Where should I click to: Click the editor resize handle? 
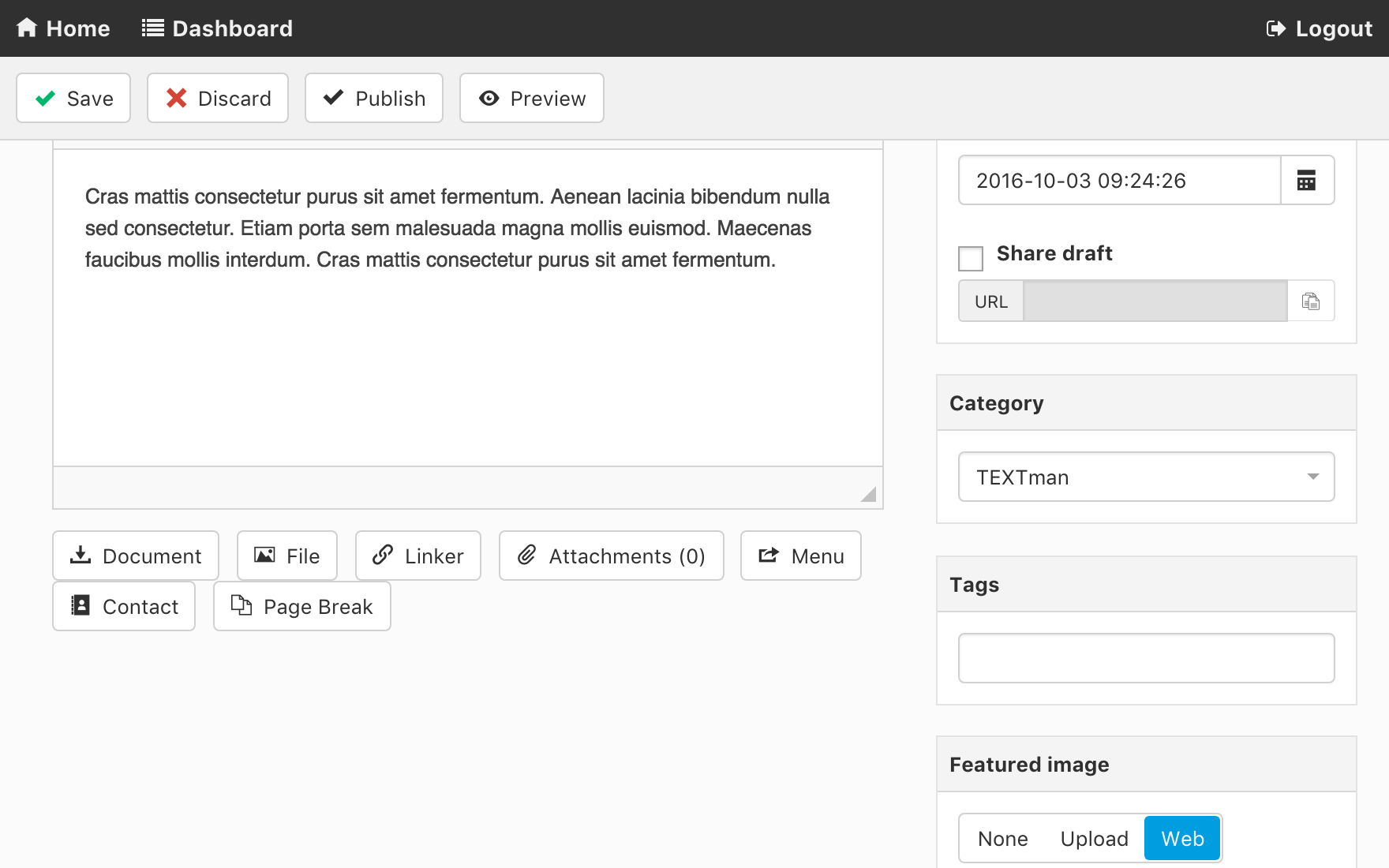[868, 495]
